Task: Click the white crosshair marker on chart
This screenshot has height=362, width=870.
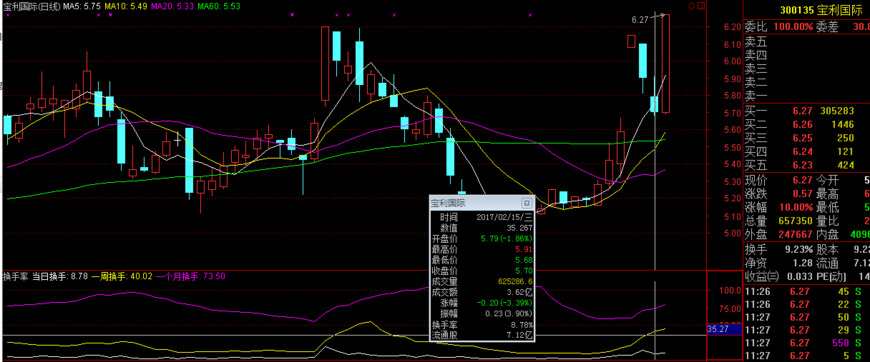Action: pos(177,139)
